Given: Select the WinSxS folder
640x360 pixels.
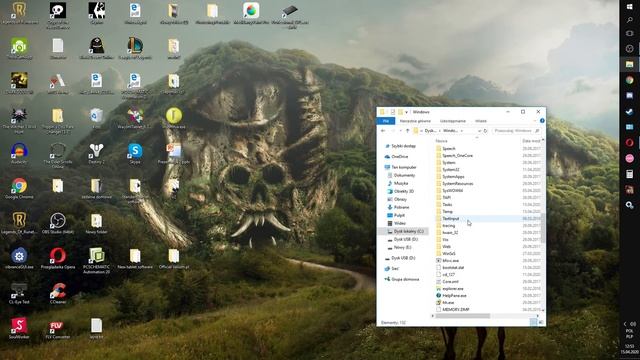Looking at the screenshot, I should pyautogui.click(x=449, y=253).
